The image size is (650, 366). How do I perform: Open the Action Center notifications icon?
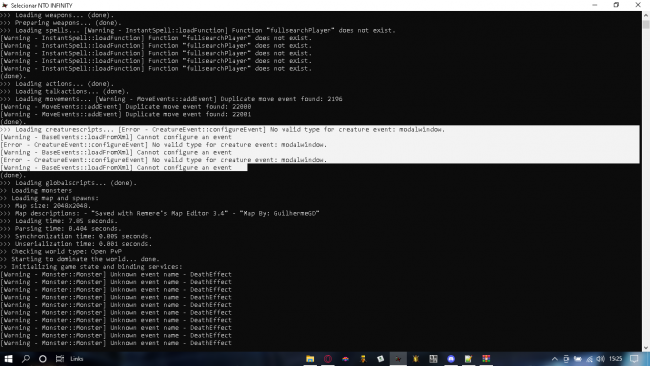[634, 359]
